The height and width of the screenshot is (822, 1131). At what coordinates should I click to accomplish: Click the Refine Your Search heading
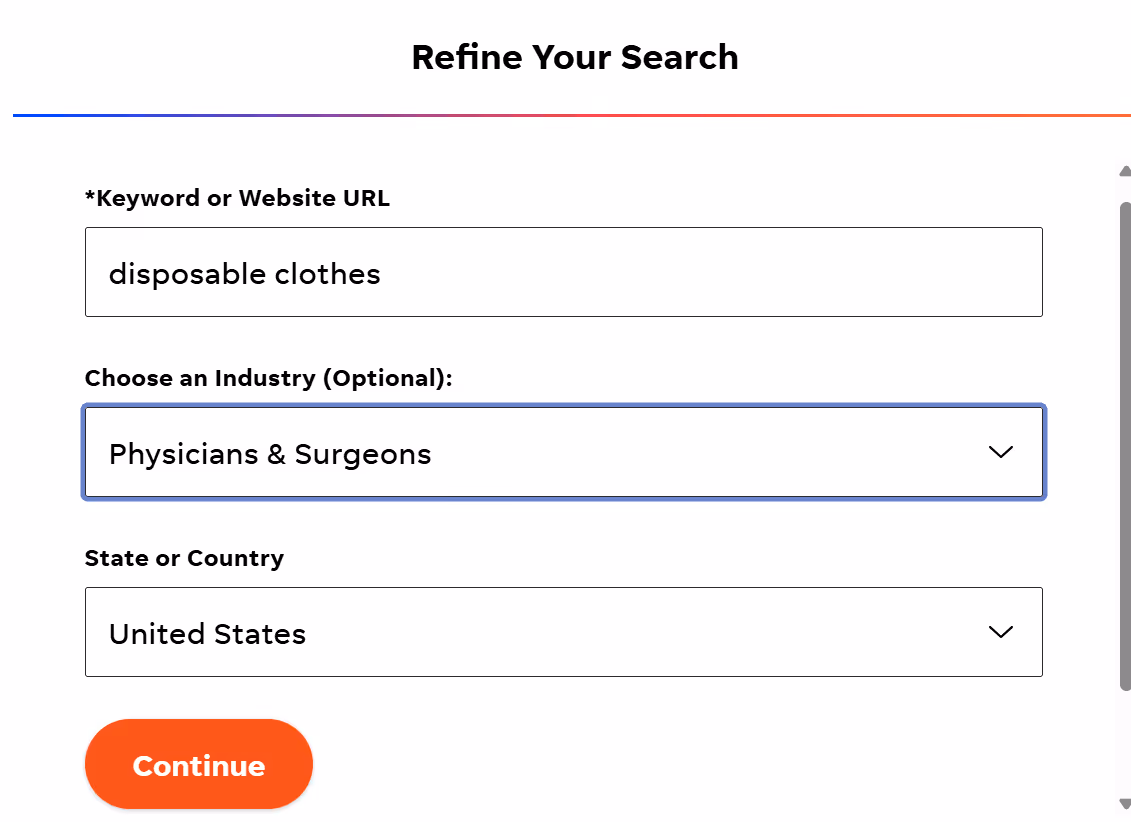(574, 57)
